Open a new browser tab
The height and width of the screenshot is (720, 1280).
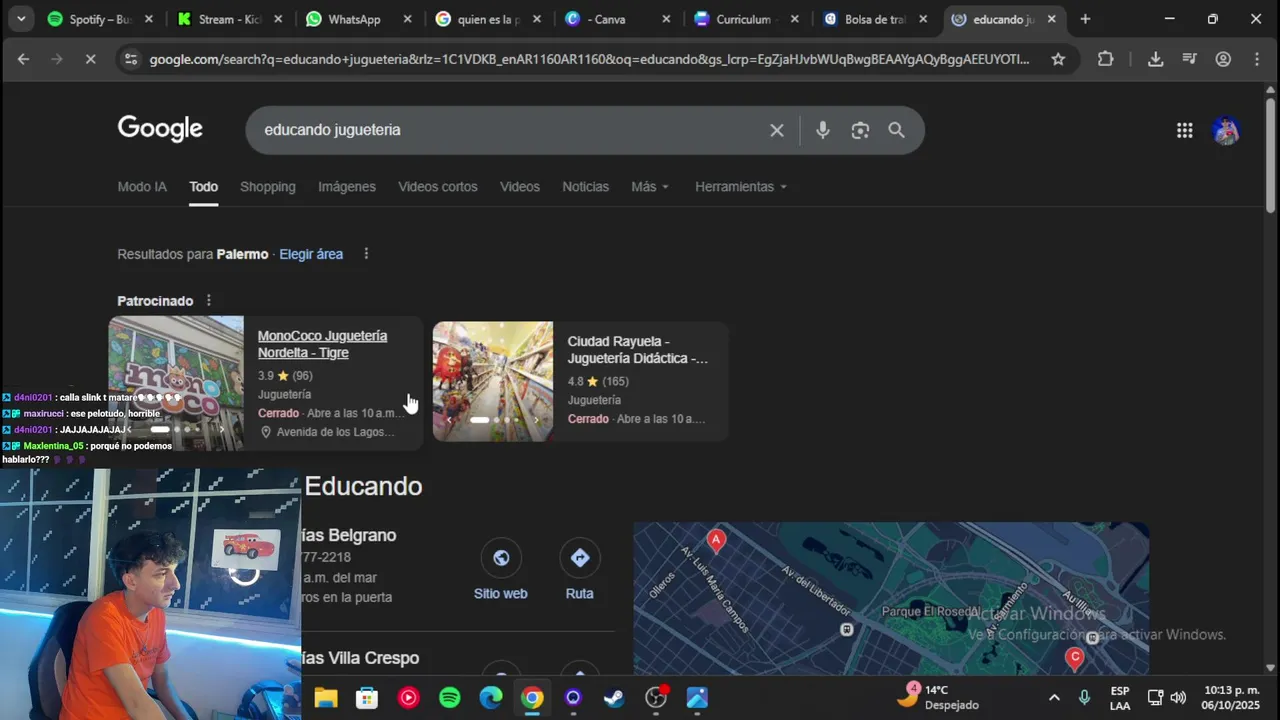(x=1085, y=19)
